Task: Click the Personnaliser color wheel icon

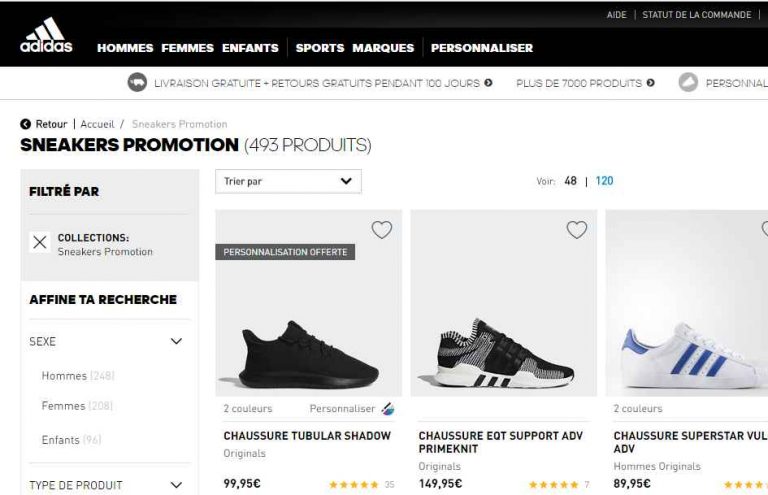Action: pos(388,409)
